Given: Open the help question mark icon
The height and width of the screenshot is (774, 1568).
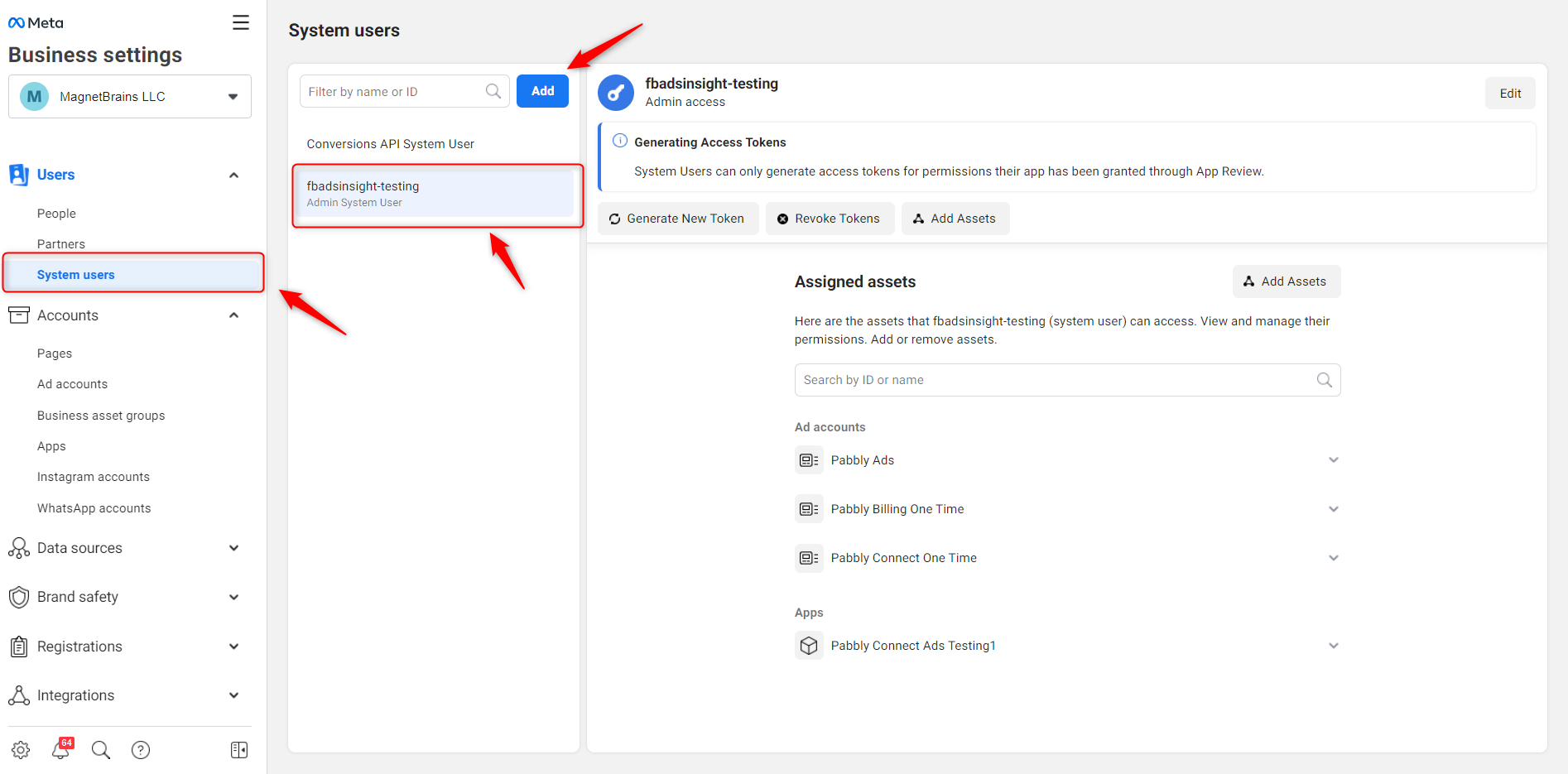Looking at the screenshot, I should (141, 750).
